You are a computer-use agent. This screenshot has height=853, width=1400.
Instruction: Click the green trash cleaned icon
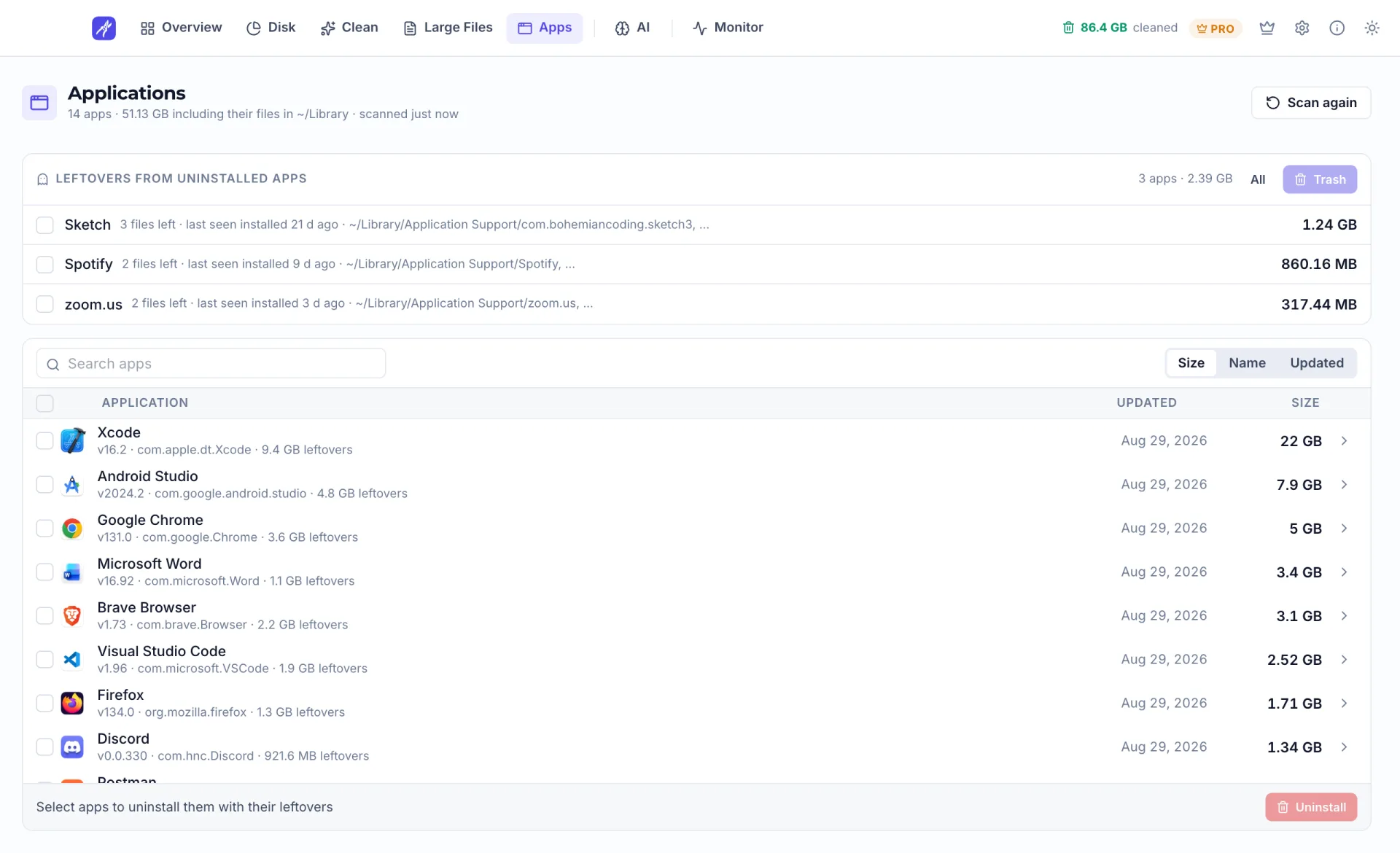click(1068, 28)
